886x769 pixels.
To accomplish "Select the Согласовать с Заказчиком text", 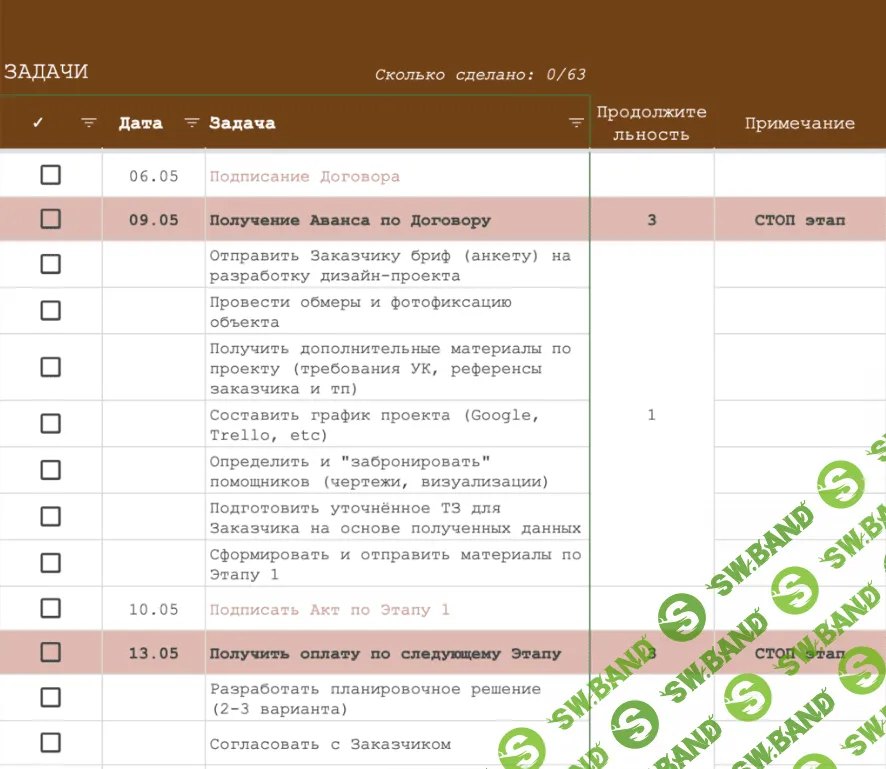I will coord(330,745).
